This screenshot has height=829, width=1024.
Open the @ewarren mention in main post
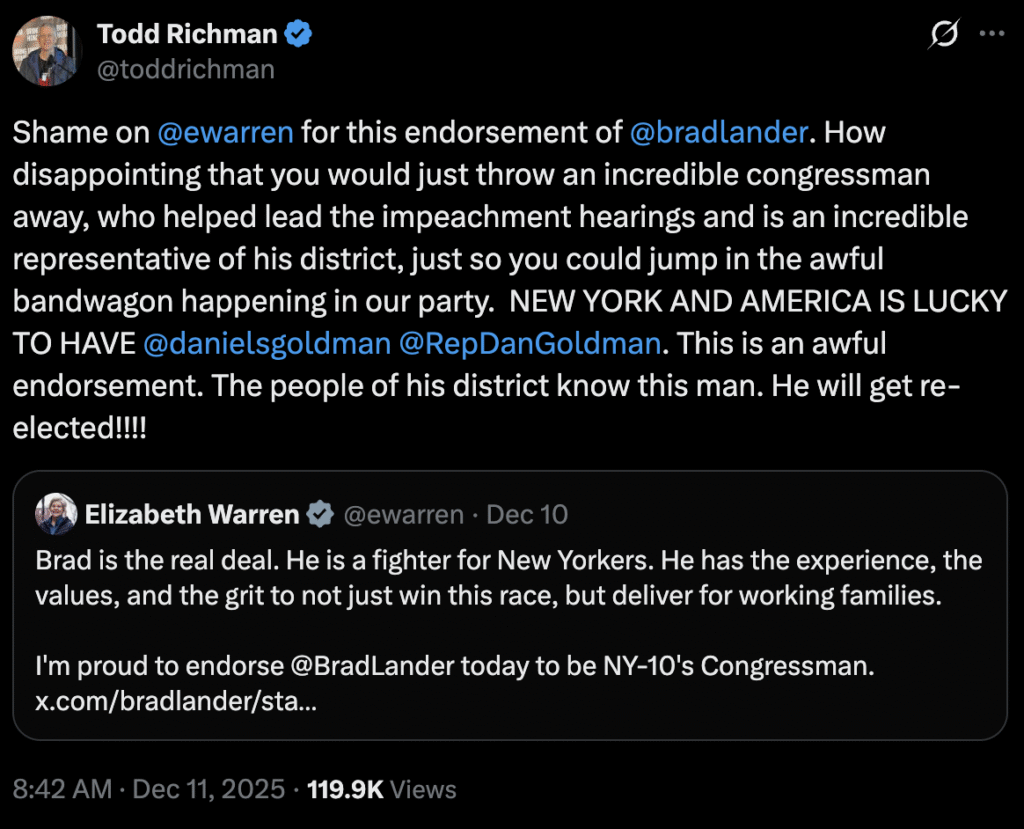click(x=226, y=132)
